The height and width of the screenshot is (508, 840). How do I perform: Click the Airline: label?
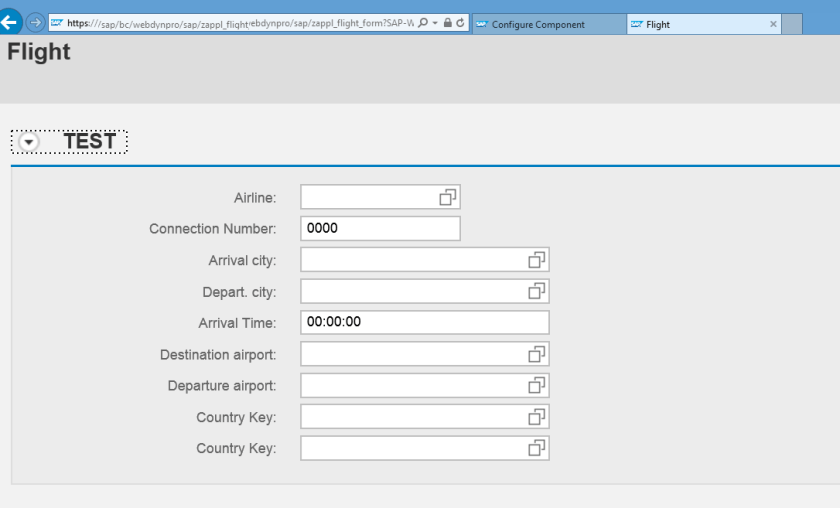click(255, 198)
